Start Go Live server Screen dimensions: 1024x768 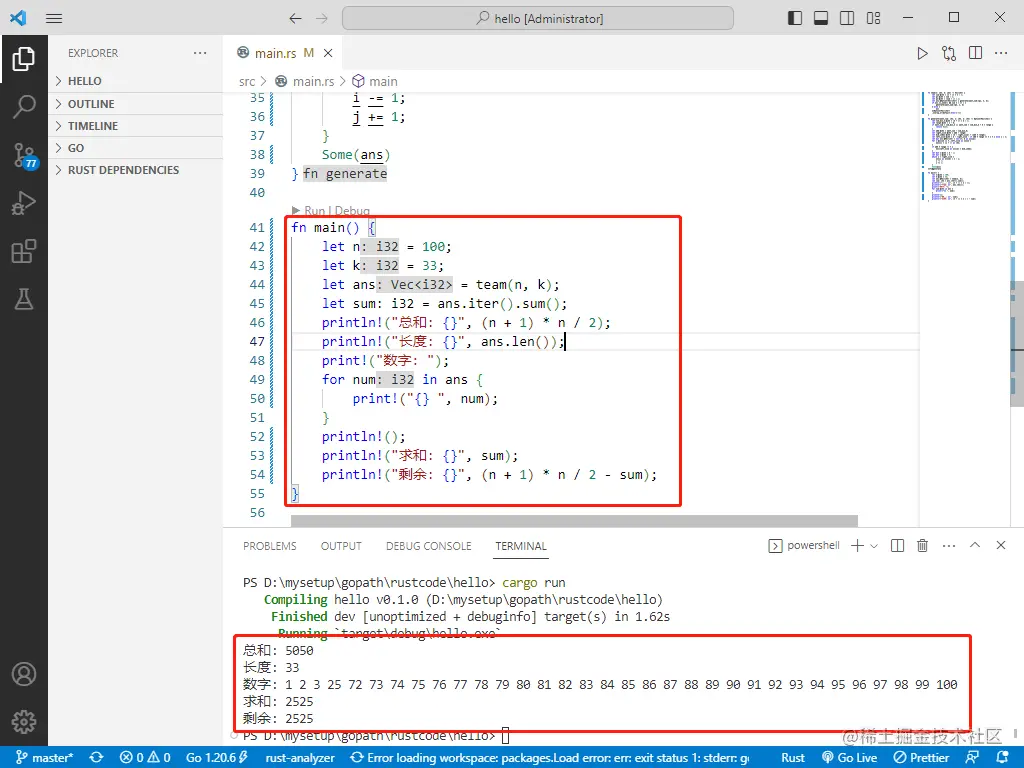click(x=850, y=758)
